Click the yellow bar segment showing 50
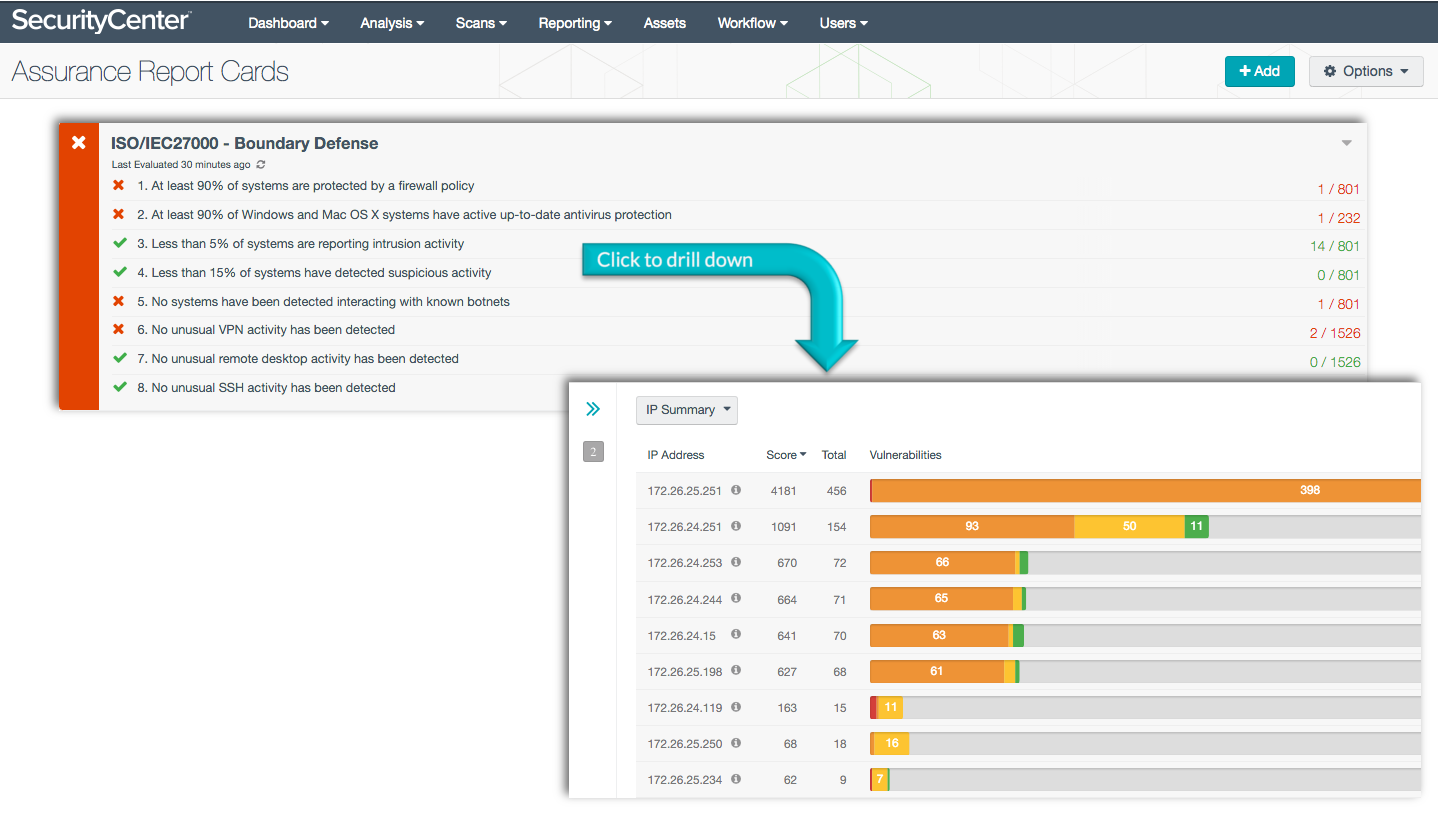Viewport: 1440px width, 821px height. click(1130, 526)
